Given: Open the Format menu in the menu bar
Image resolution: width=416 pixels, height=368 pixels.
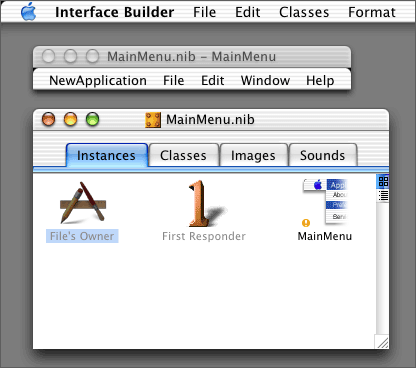Looking at the screenshot, I should (x=372, y=12).
